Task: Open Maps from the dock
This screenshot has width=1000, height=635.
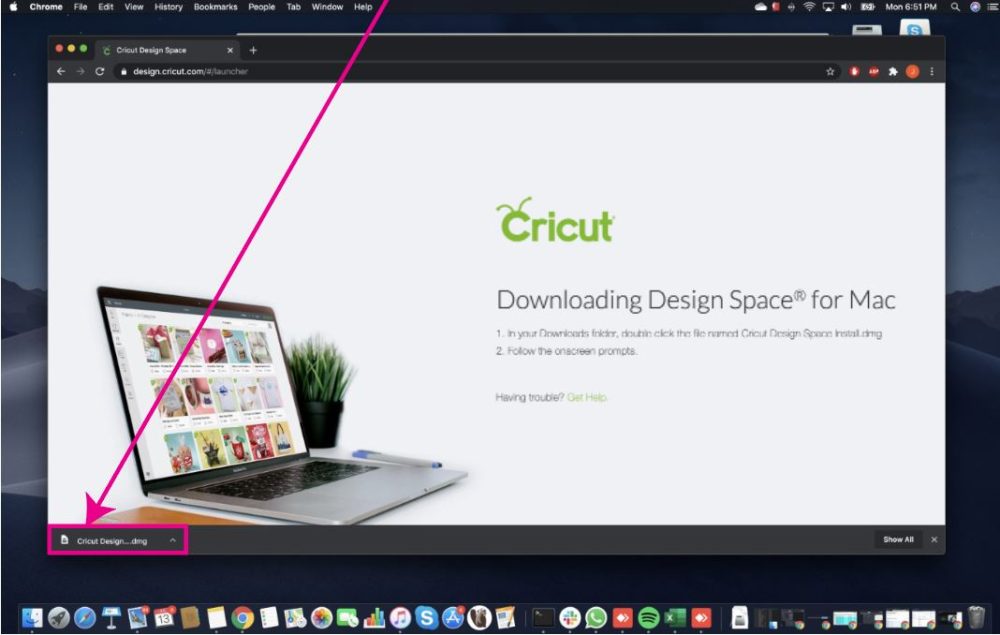Action: 295,617
